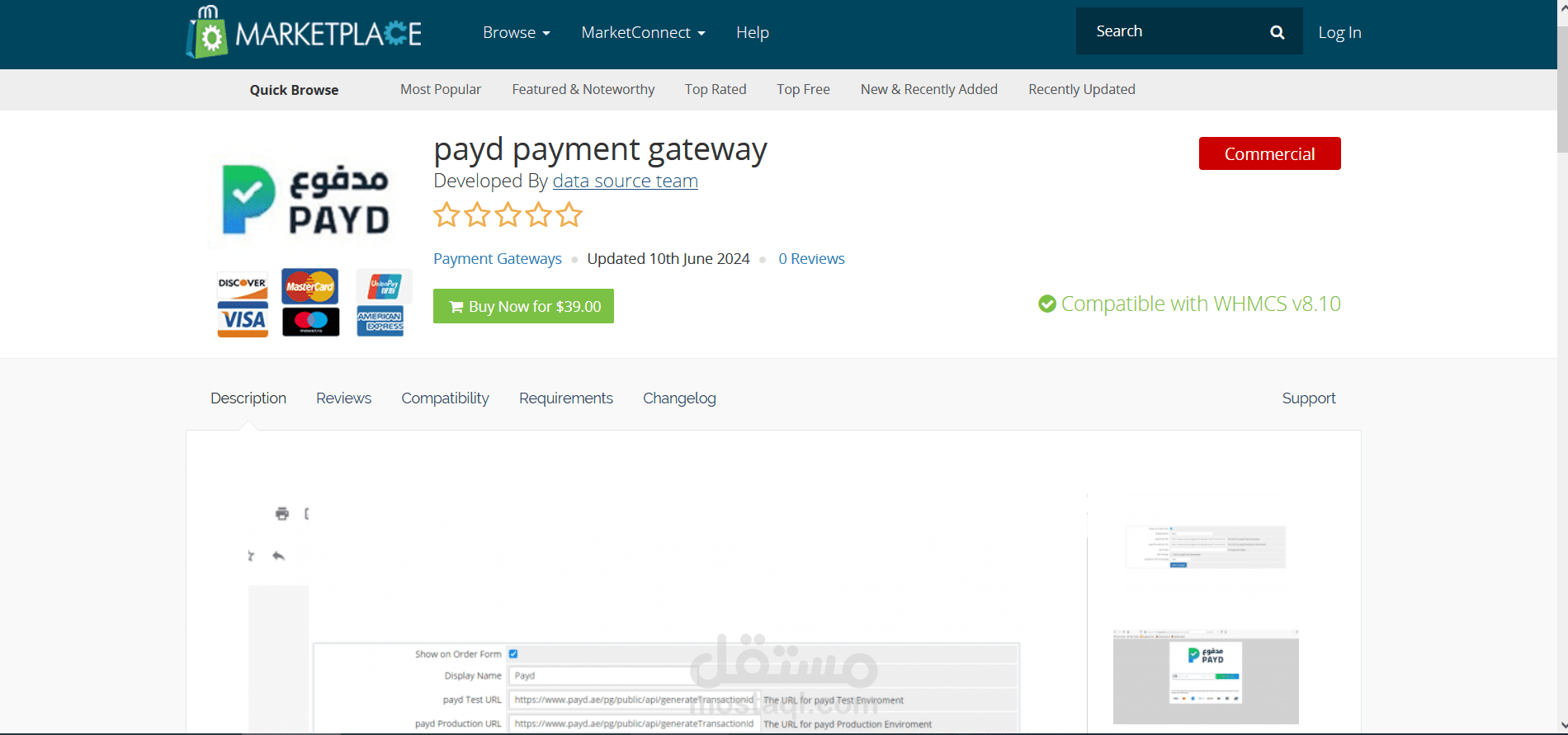Click 'Compatible with WHMCS v8.10' text

click(x=1201, y=304)
